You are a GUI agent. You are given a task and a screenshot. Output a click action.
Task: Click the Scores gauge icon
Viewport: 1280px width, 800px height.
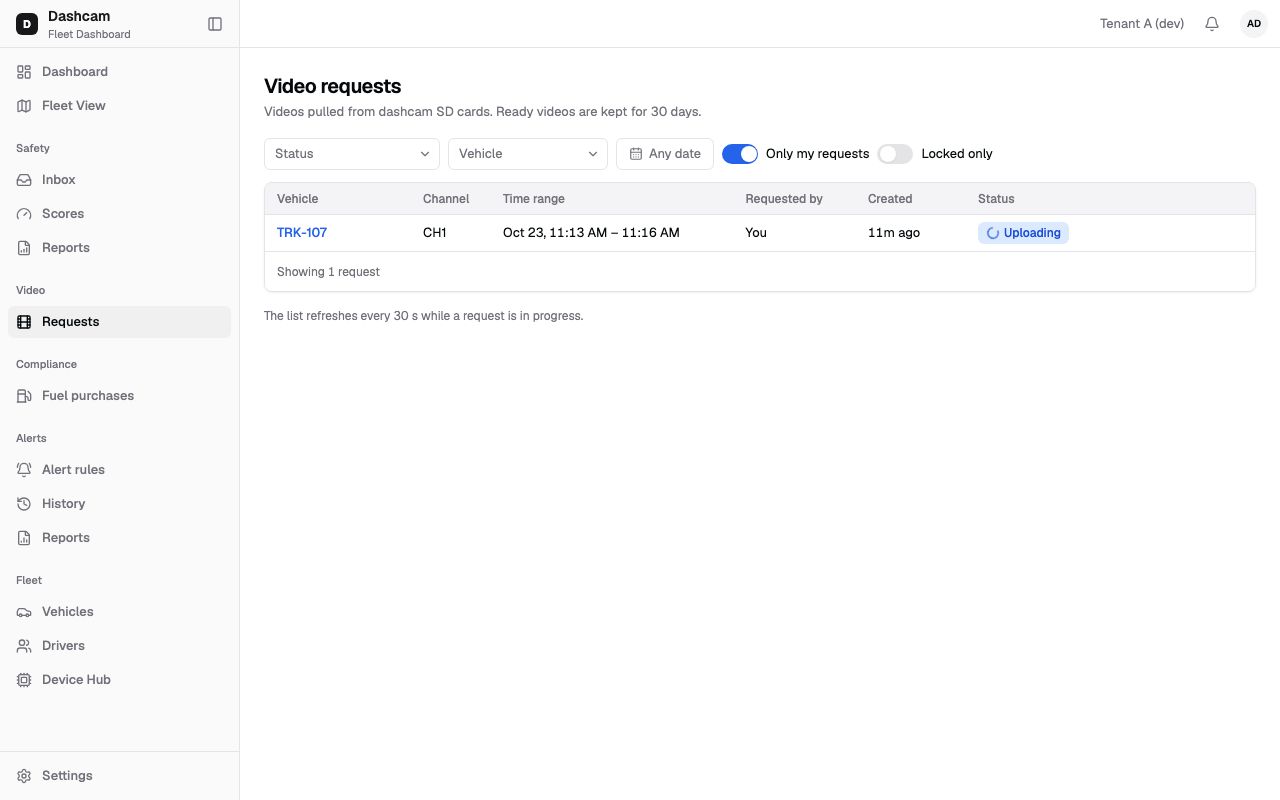(x=24, y=214)
